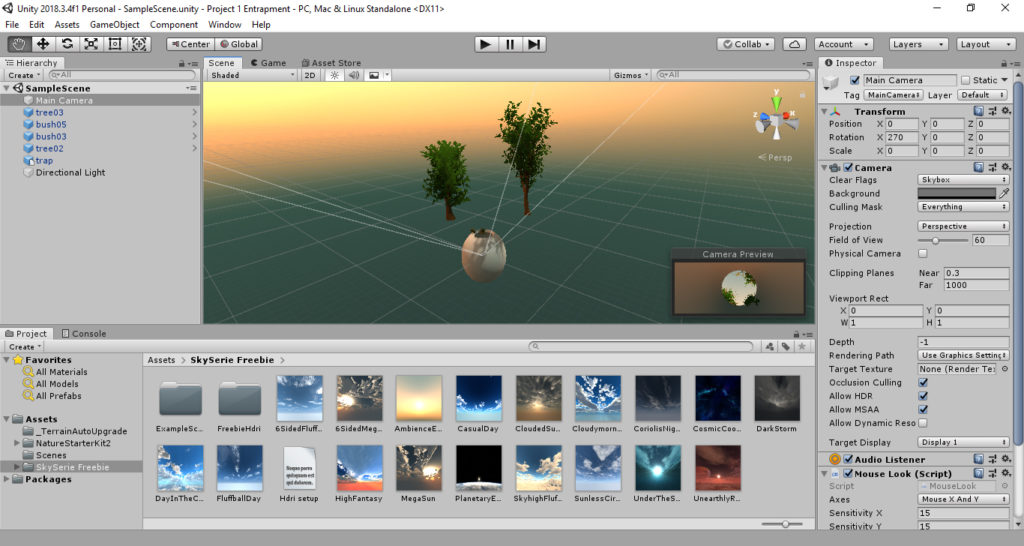Open the Window menu
Screen dimensions: 1024x546
pyautogui.click(x=225, y=25)
